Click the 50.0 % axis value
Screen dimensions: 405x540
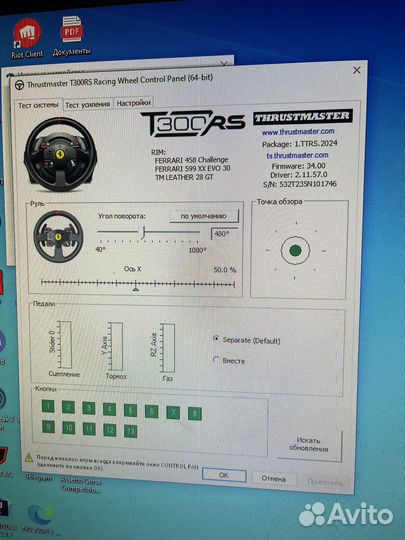[225, 270]
